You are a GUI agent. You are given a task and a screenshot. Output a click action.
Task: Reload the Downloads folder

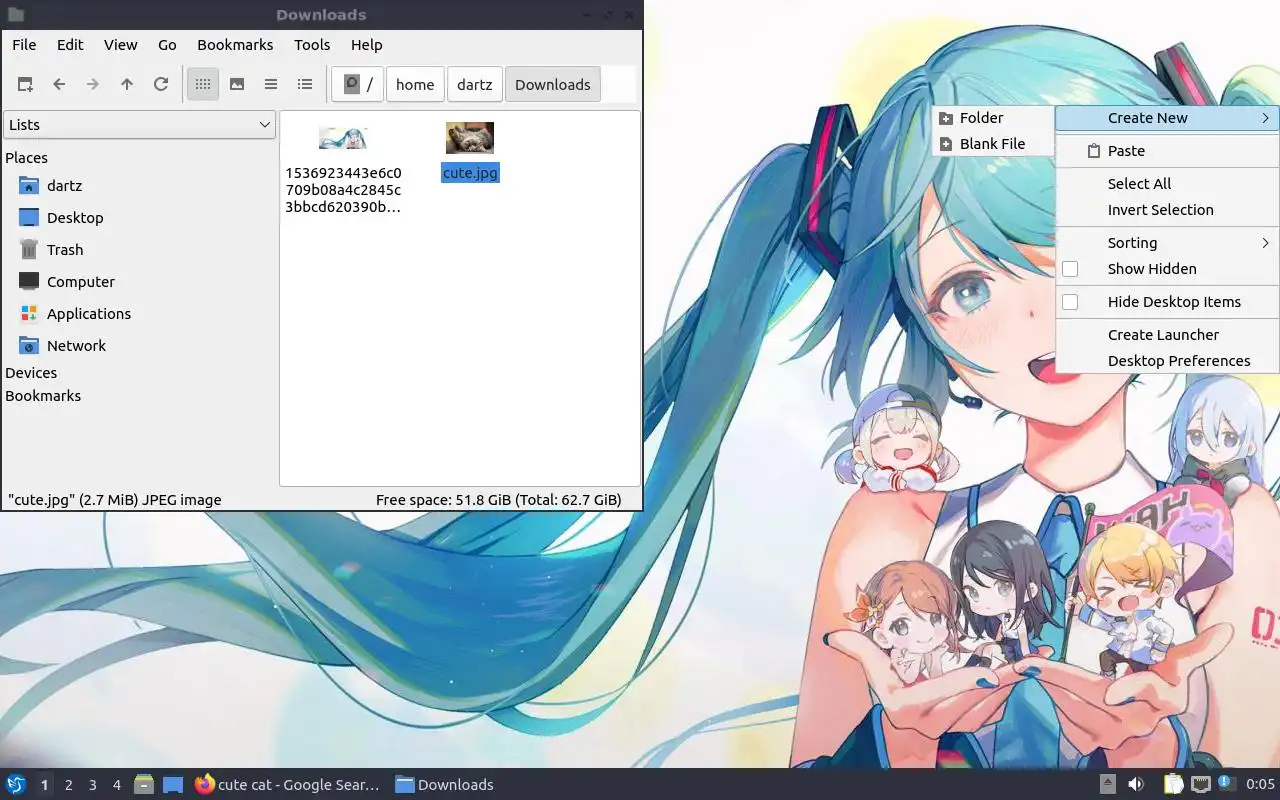(x=161, y=85)
